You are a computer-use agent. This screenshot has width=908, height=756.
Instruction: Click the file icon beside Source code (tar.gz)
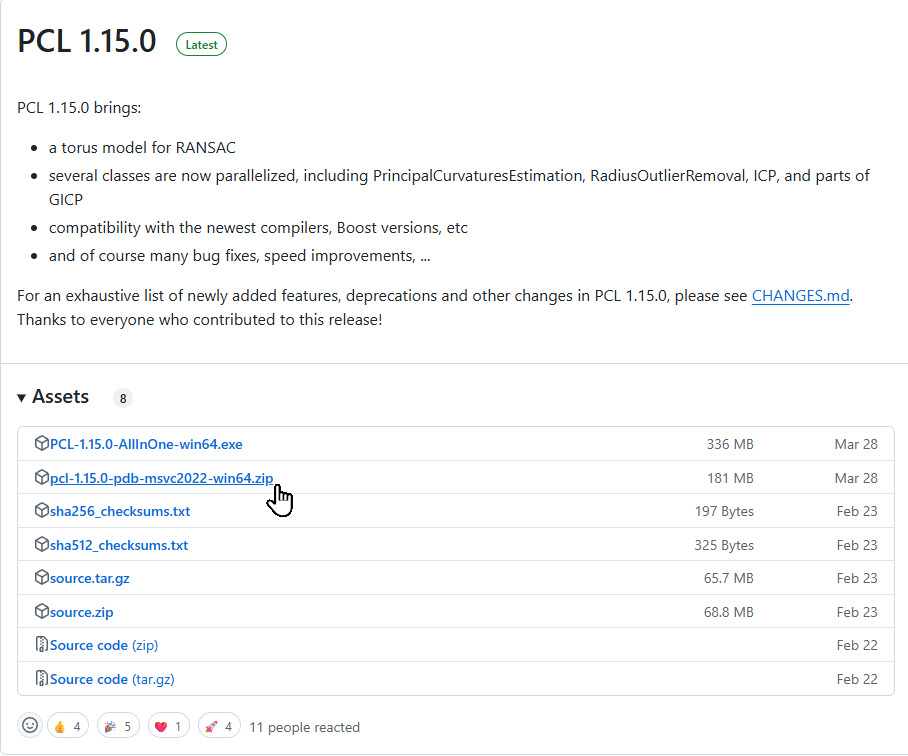[x=41, y=679]
